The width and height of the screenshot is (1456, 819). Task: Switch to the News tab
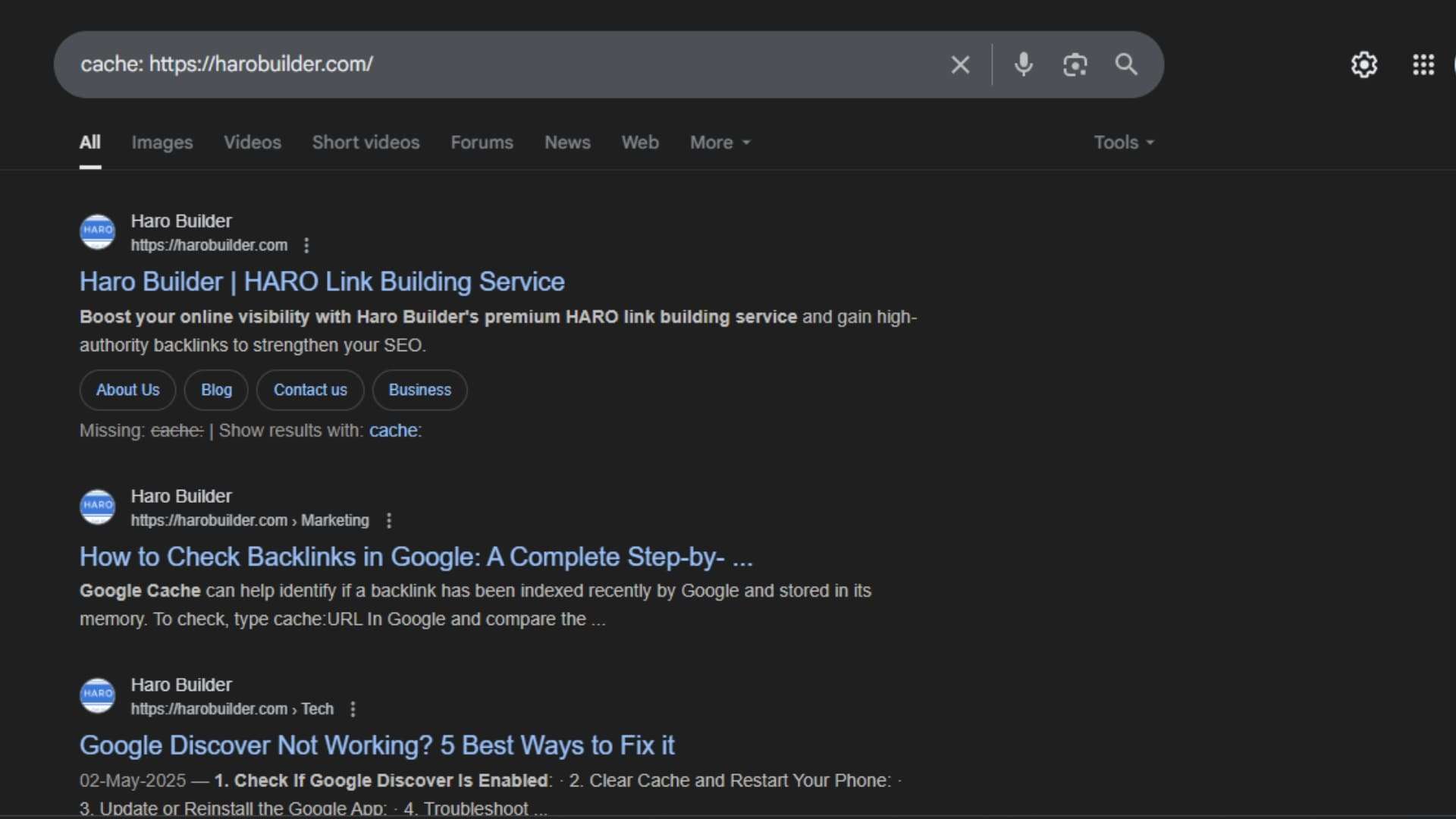(x=567, y=143)
